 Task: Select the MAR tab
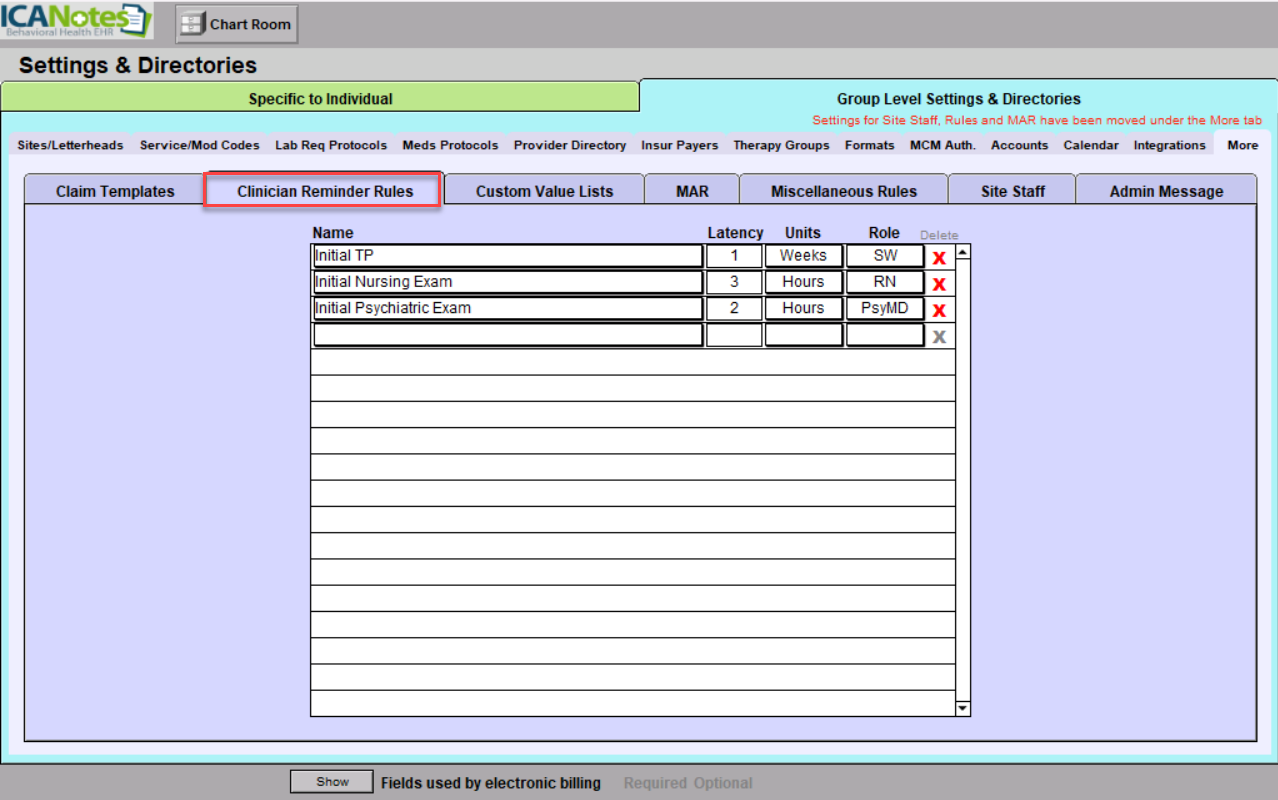click(692, 191)
